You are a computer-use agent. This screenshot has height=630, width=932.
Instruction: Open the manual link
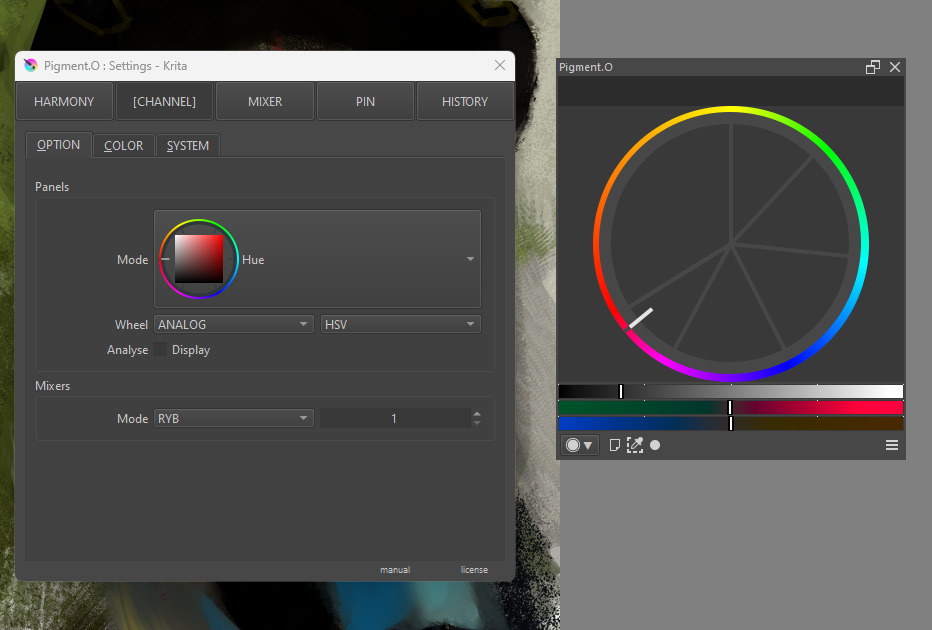(x=395, y=570)
